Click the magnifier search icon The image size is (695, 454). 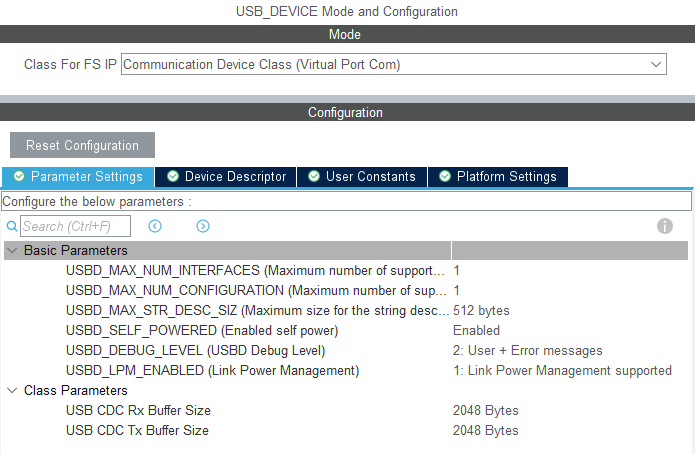pos(12,226)
